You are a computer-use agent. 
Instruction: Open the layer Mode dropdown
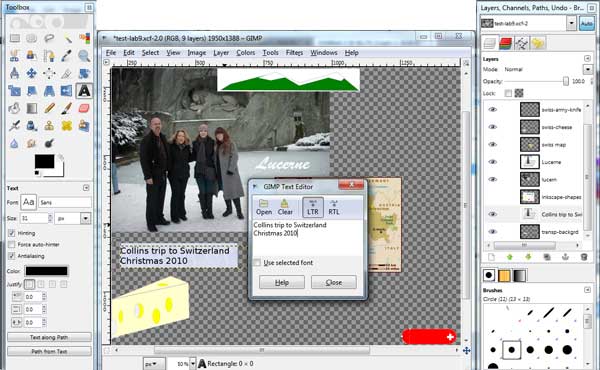(x=587, y=69)
